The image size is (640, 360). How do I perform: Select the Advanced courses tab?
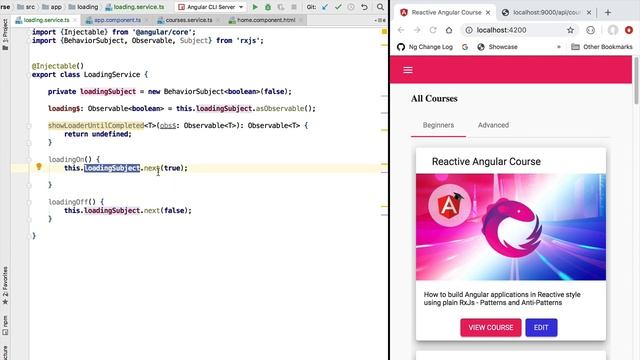tap(493, 125)
